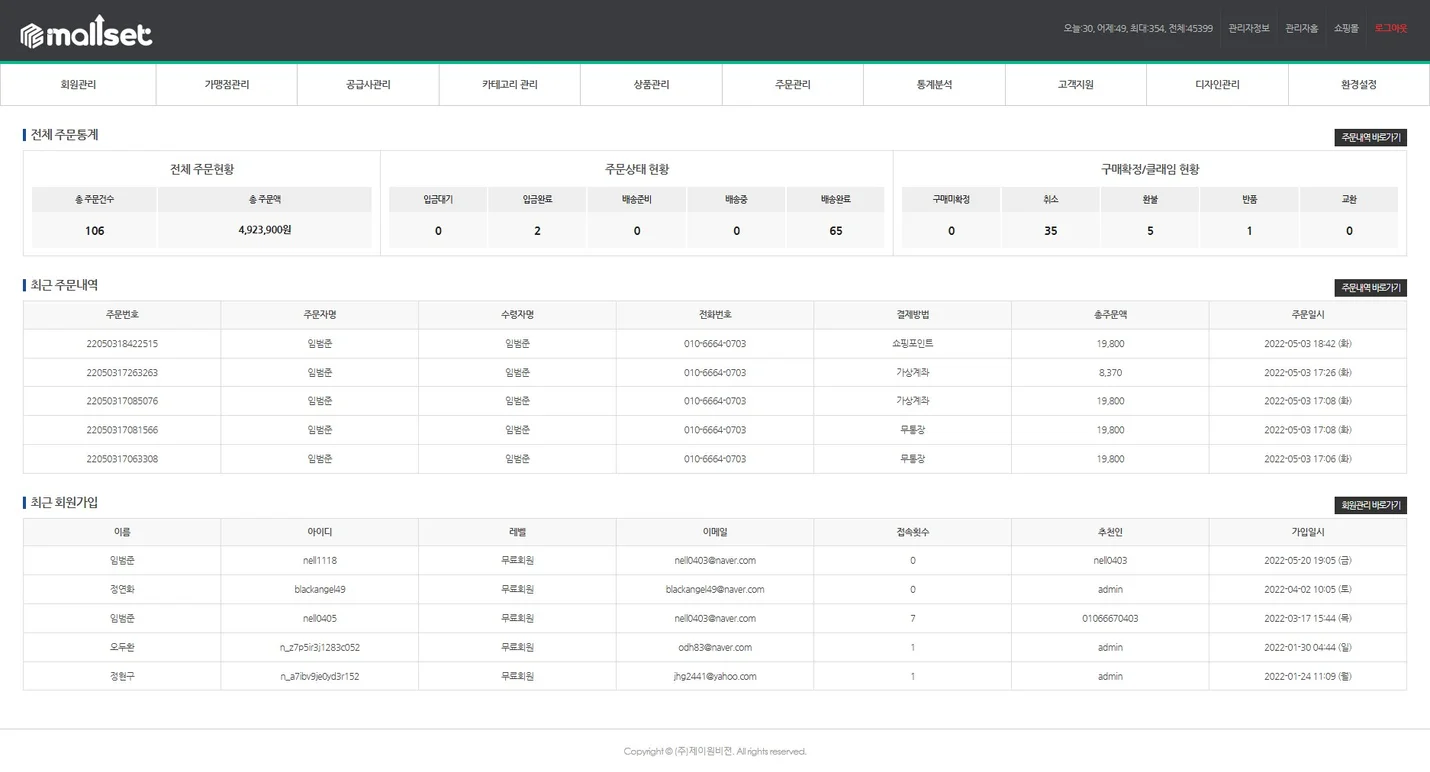Open the 카테고리 관리 menu
Viewport: 1430px width, 772px height.
[510, 85]
